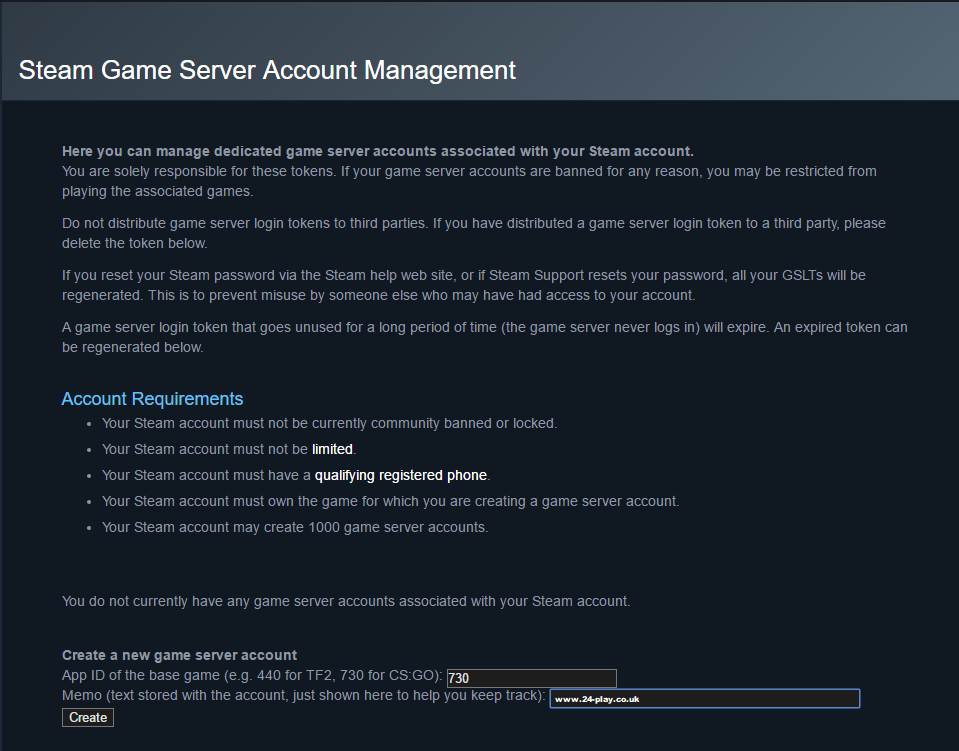The image size is (959, 751).
Task: Click the "must own the game" requirement line
Action: [391, 501]
